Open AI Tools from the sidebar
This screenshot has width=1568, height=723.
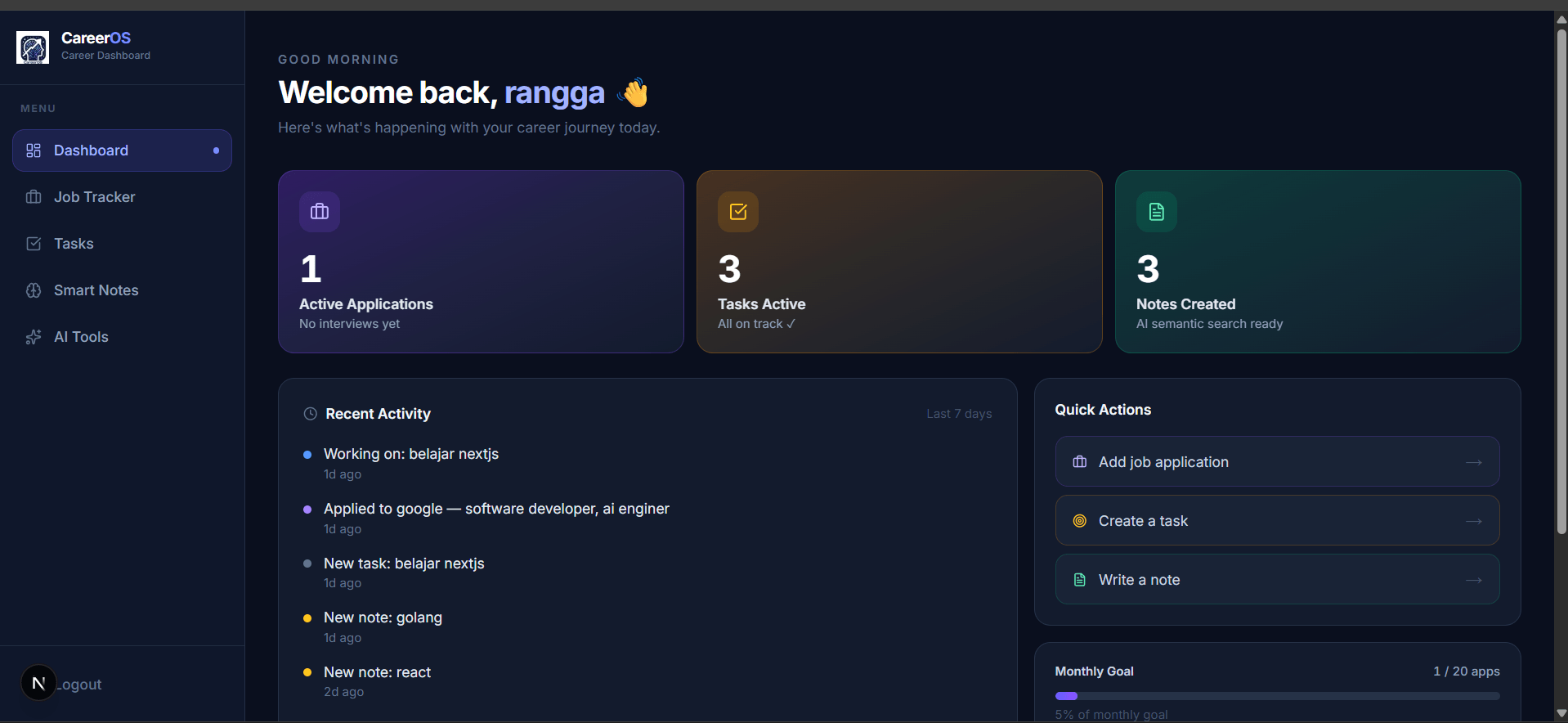[x=122, y=337]
